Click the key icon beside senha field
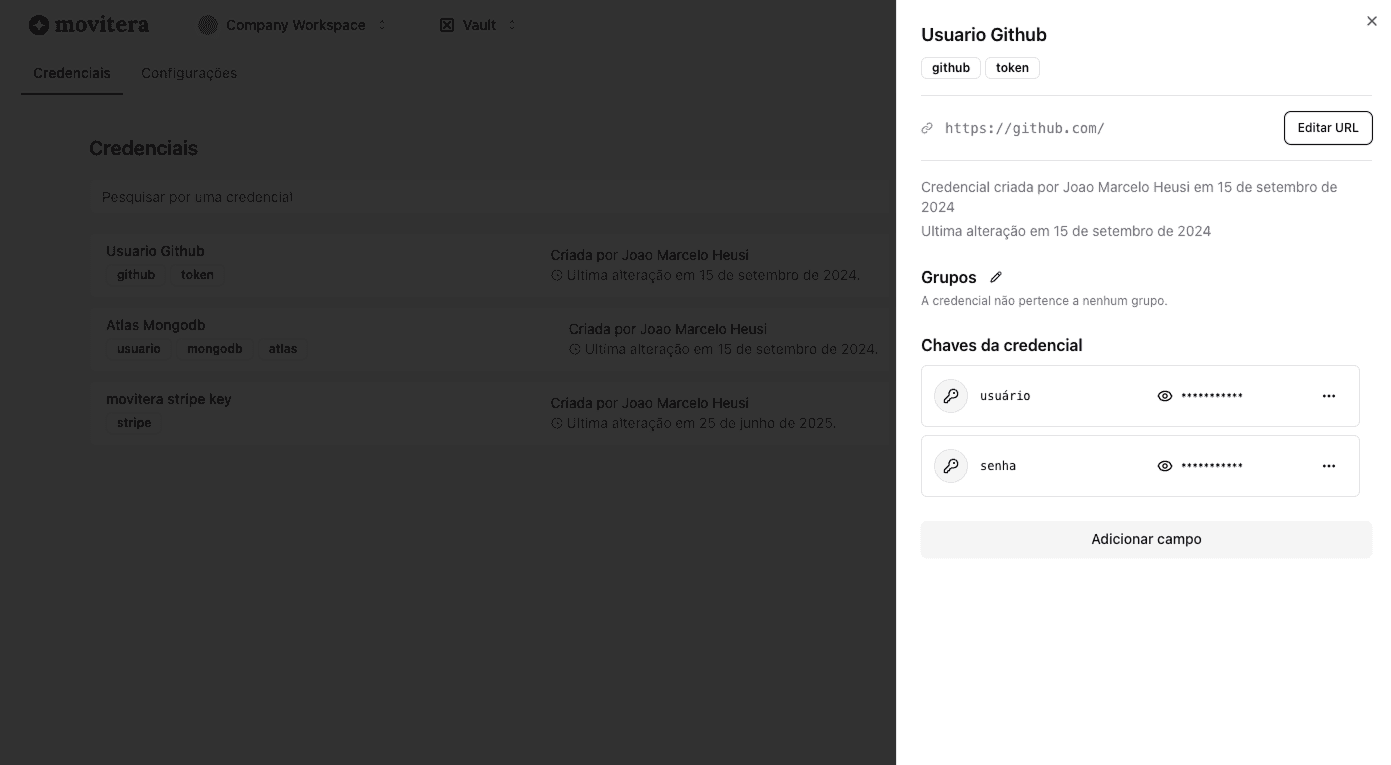Viewport: 1391px width, 765px height. pos(951,466)
